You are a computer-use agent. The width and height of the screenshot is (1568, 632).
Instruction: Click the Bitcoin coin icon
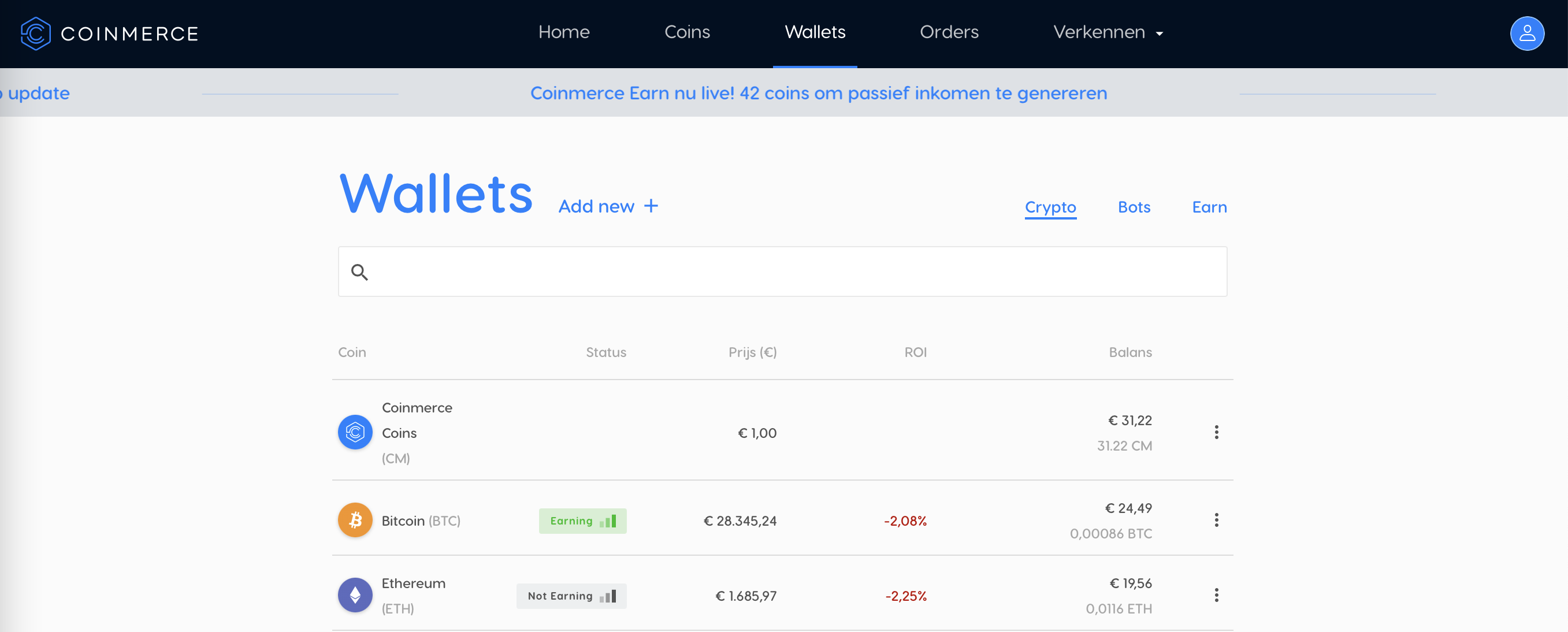click(355, 520)
